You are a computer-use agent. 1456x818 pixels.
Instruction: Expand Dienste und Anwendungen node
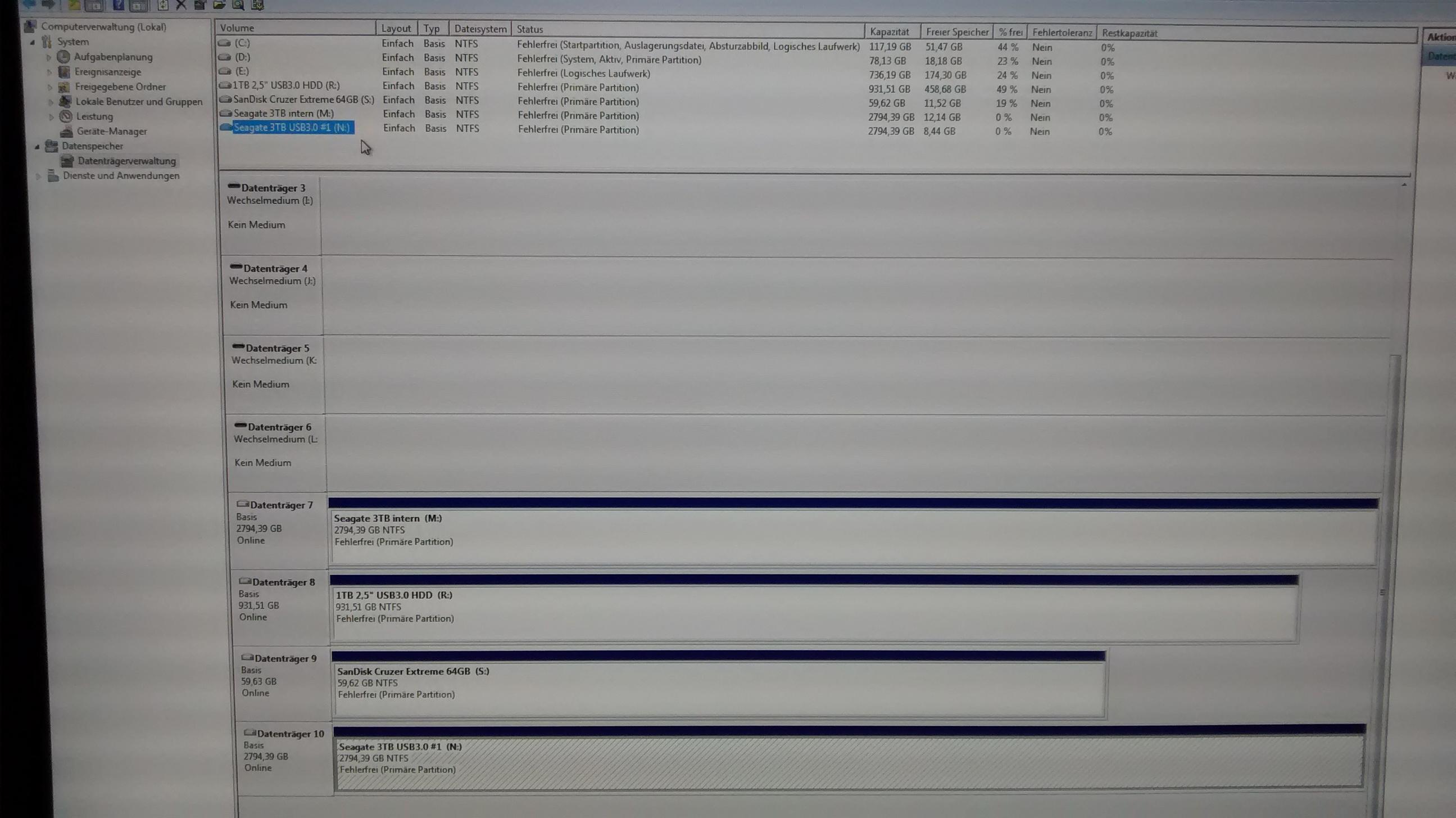coord(38,176)
